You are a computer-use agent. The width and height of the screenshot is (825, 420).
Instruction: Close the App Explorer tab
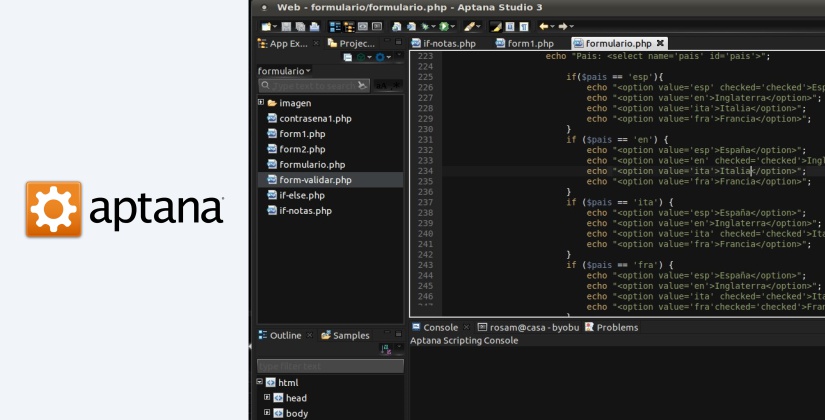pos(317,44)
